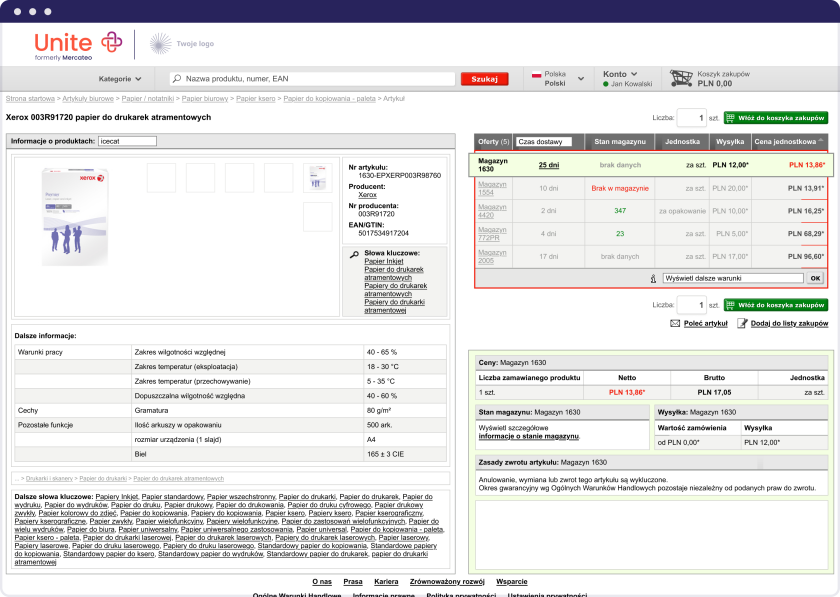
Task: Click the Twoje logo placeholder
Action: coord(182,44)
